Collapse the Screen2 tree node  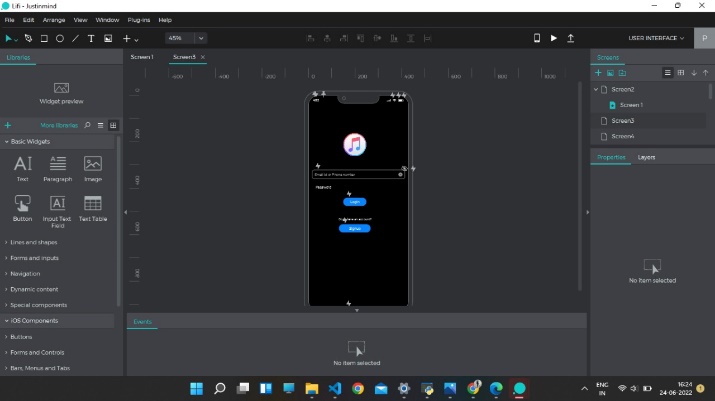point(596,89)
